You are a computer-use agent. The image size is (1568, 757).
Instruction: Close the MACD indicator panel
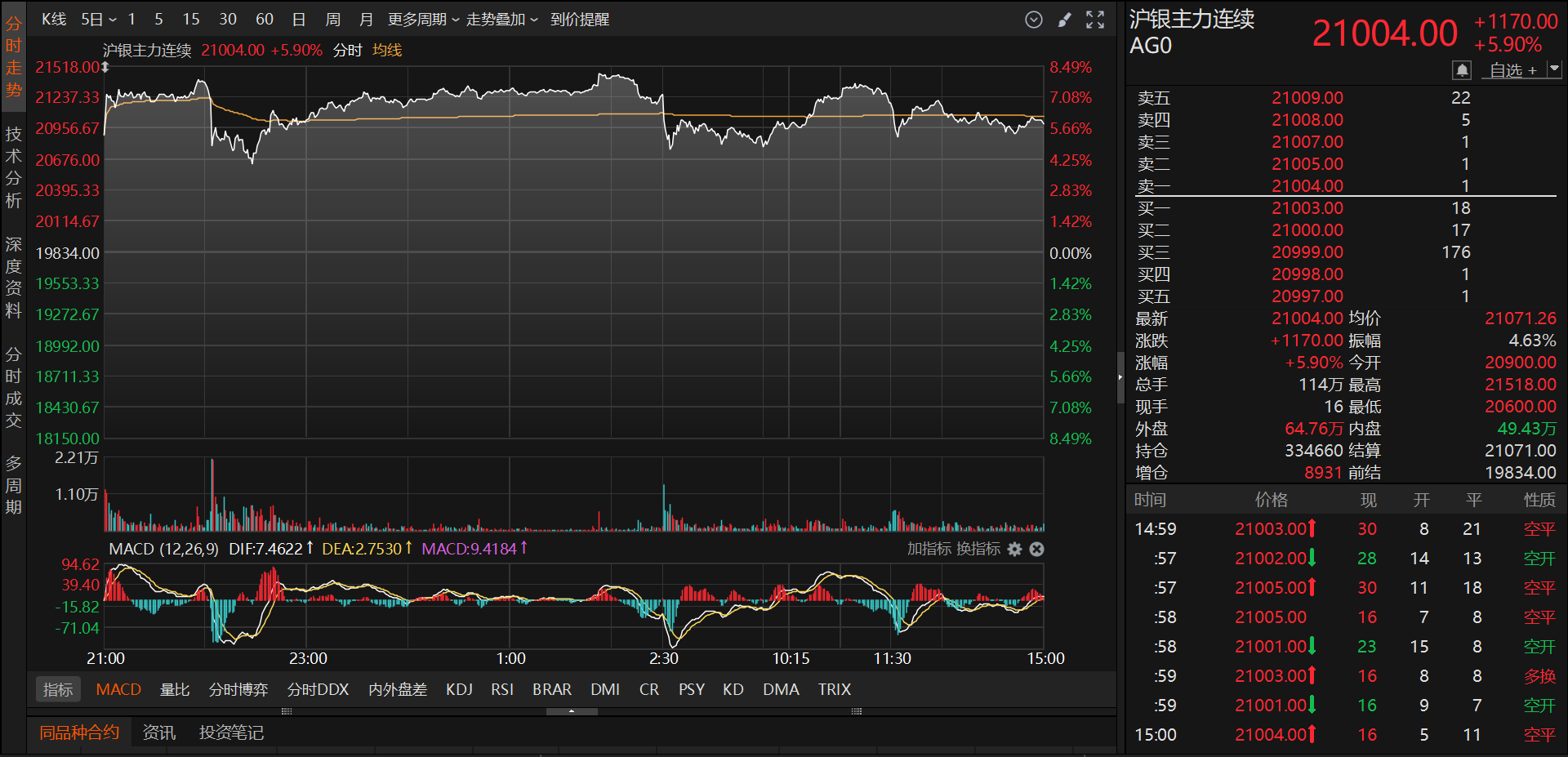point(1037,549)
